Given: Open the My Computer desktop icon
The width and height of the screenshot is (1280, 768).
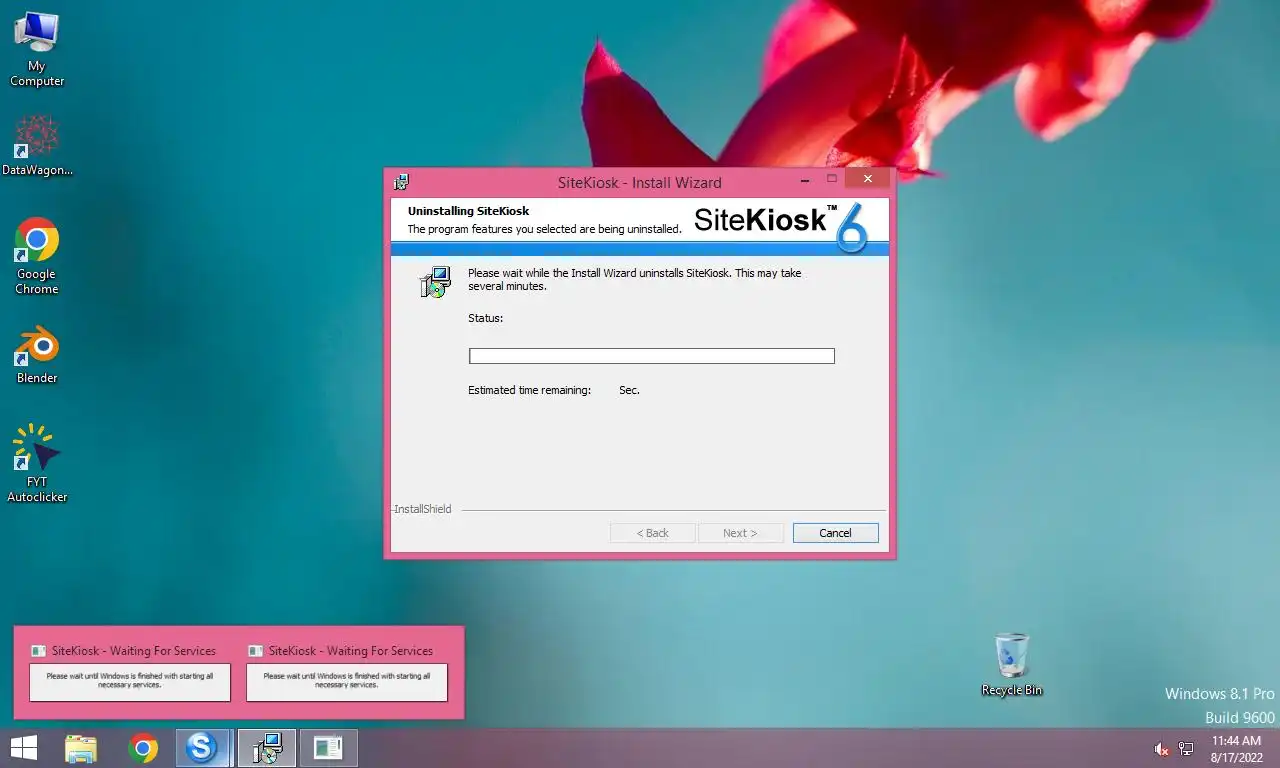Looking at the screenshot, I should [37, 48].
